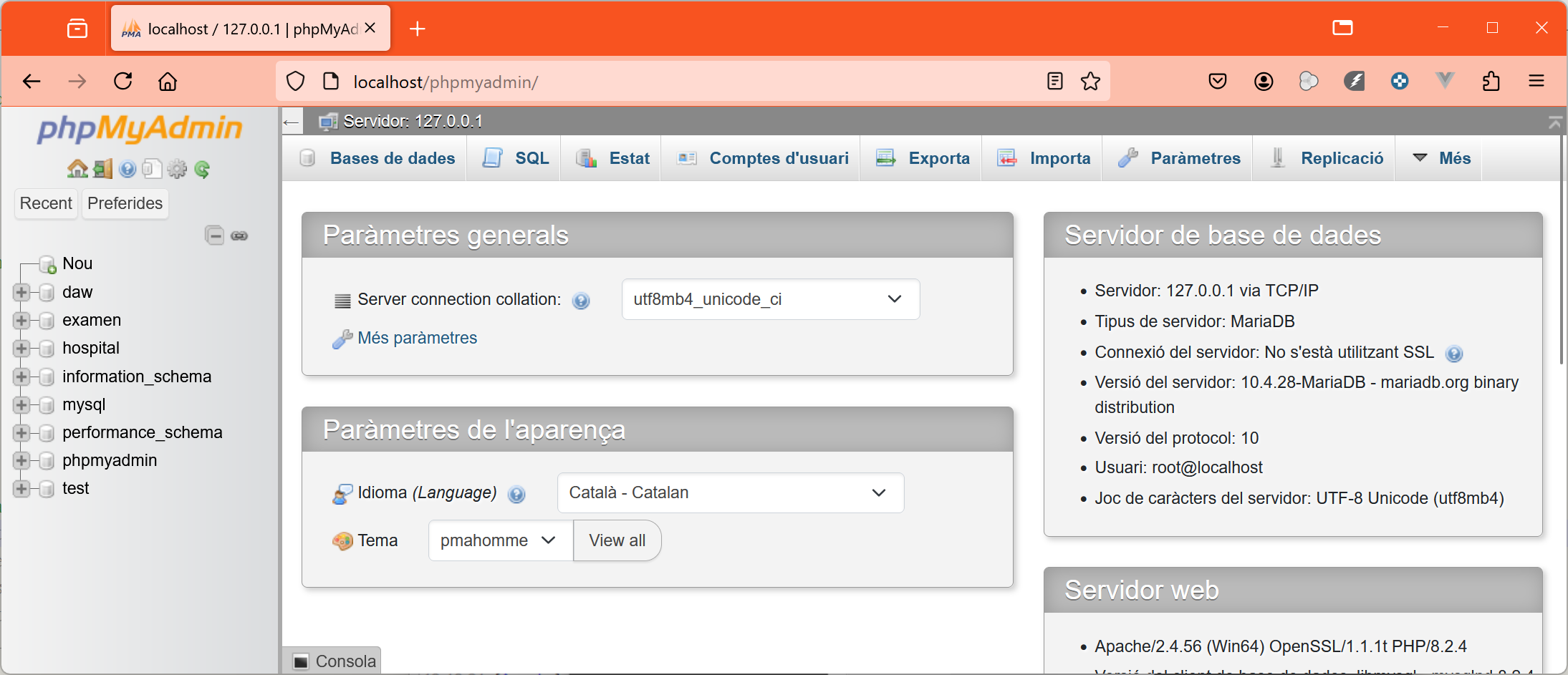
Task: Expand the examen database in the tree
Action: point(21,321)
